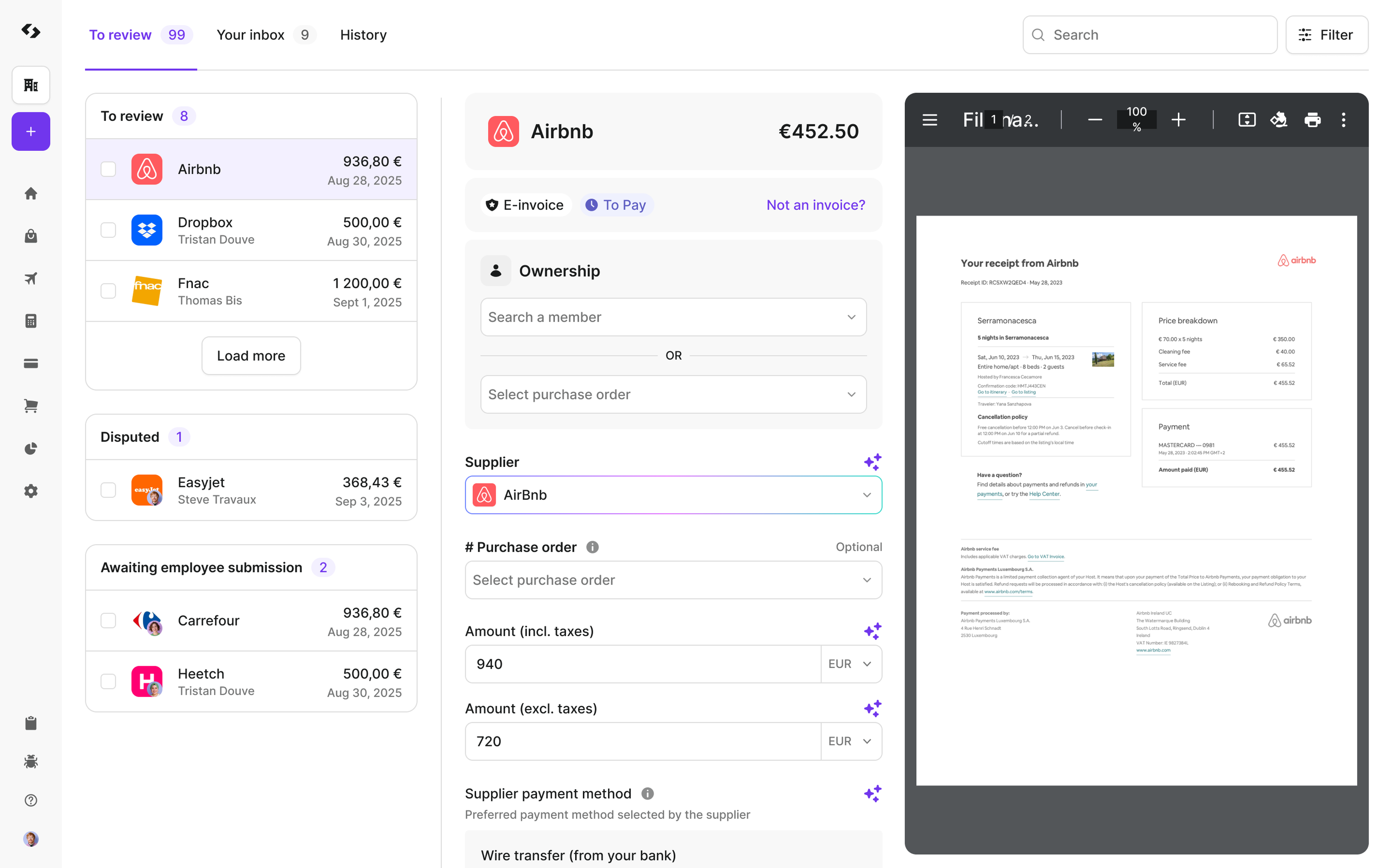Click the bug report sidebar icon
The height and width of the screenshot is (868, 1392).
31,761
